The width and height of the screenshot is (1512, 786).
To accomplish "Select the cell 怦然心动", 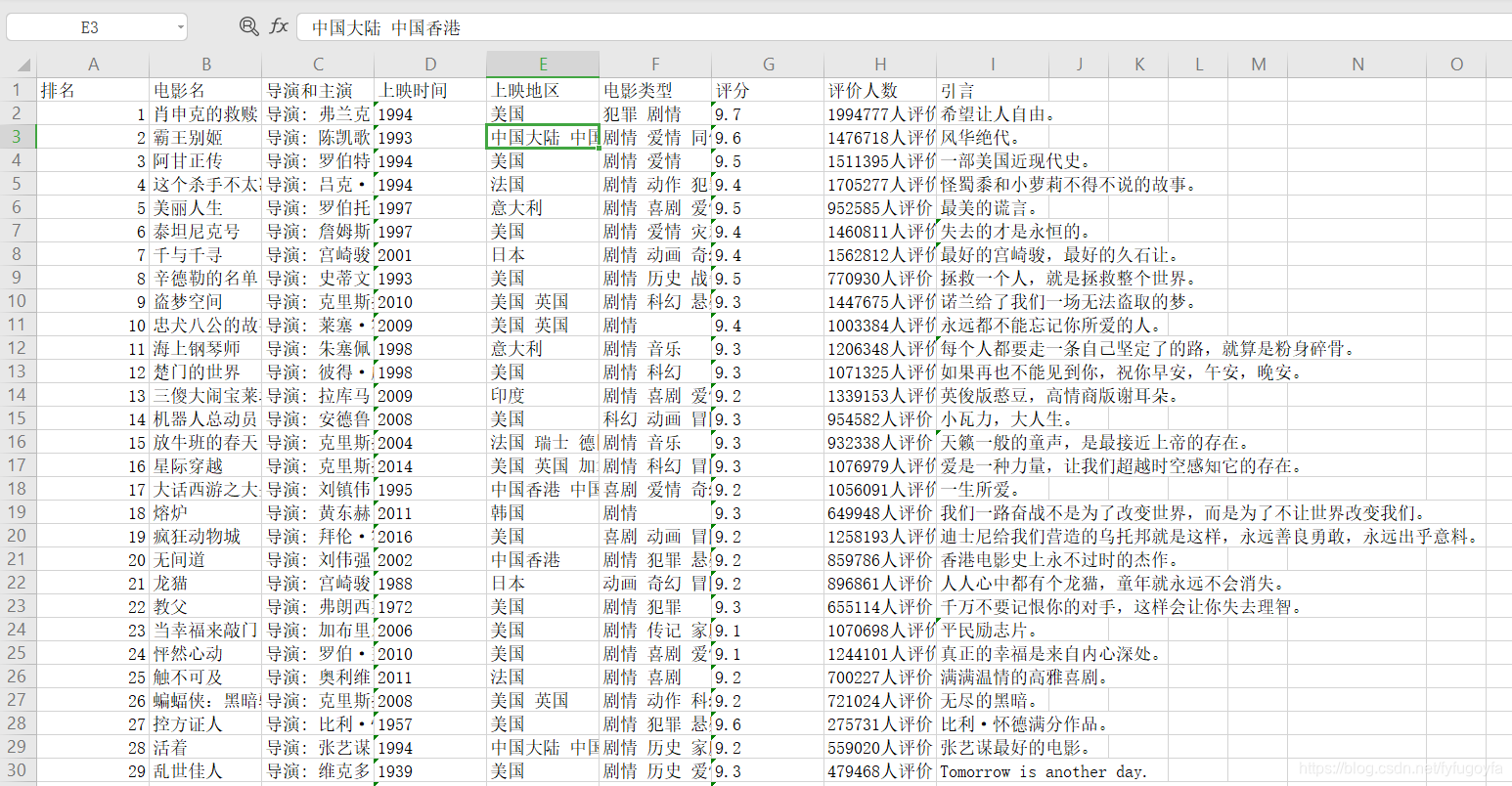I will click(205, 653).
